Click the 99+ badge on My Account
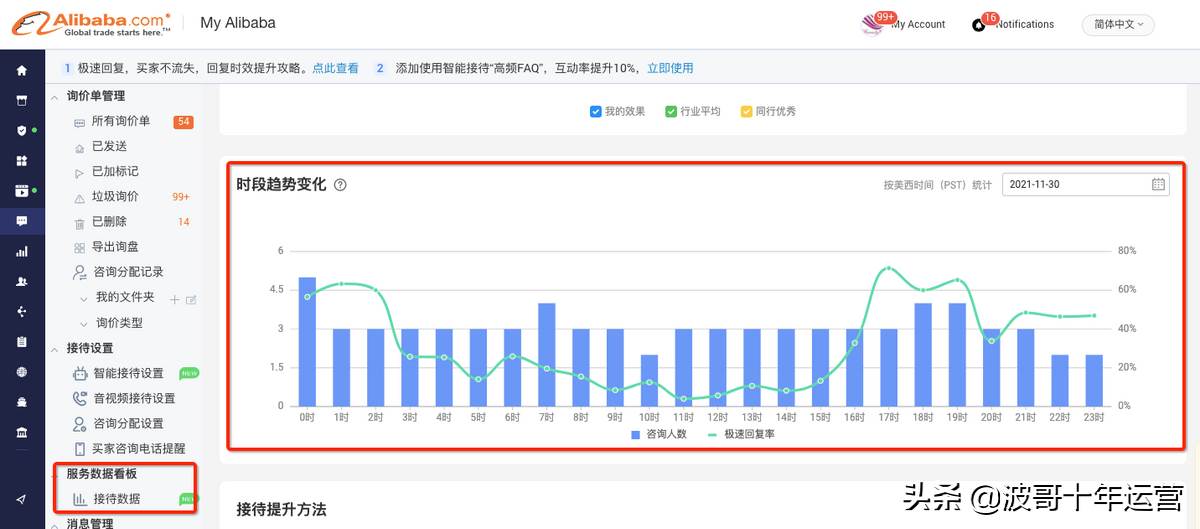 tap(885, 17)
